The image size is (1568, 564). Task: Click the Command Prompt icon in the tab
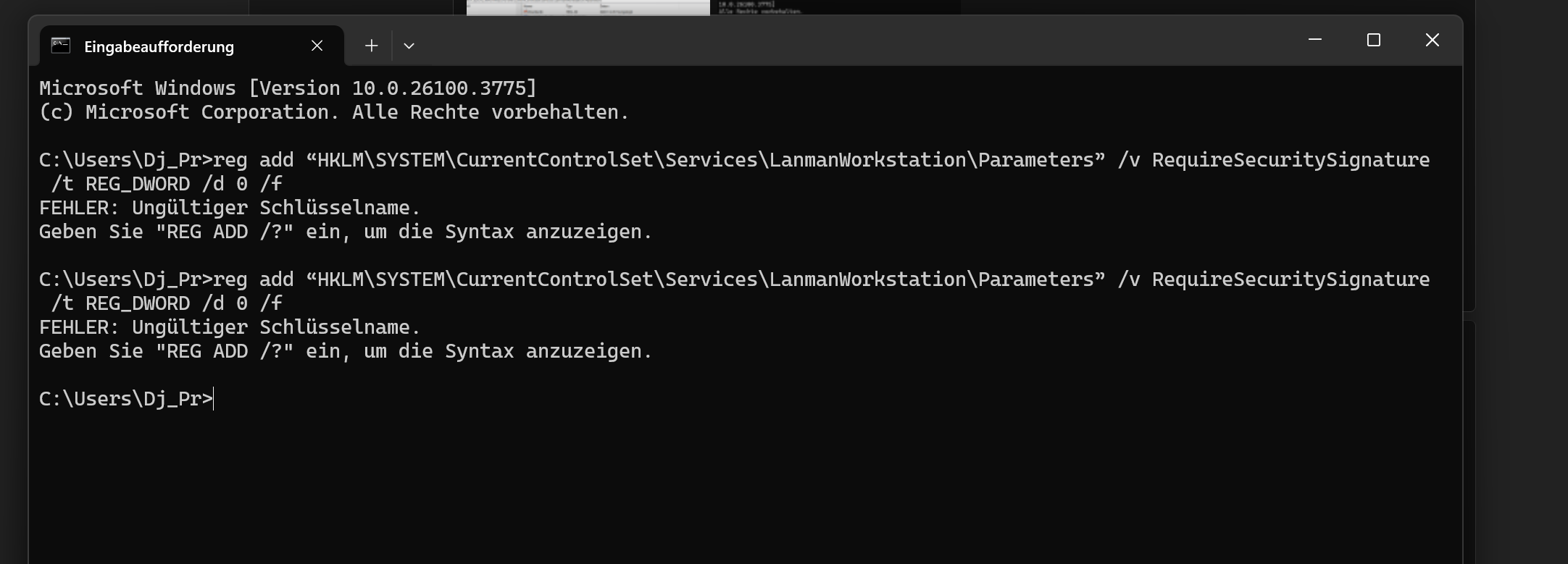tap(61, 46)
